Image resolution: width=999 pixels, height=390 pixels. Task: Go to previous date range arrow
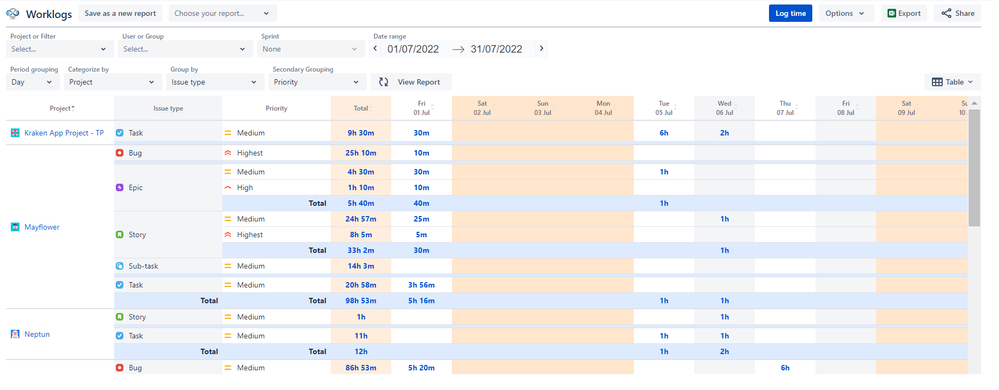[x=375, y=48]
